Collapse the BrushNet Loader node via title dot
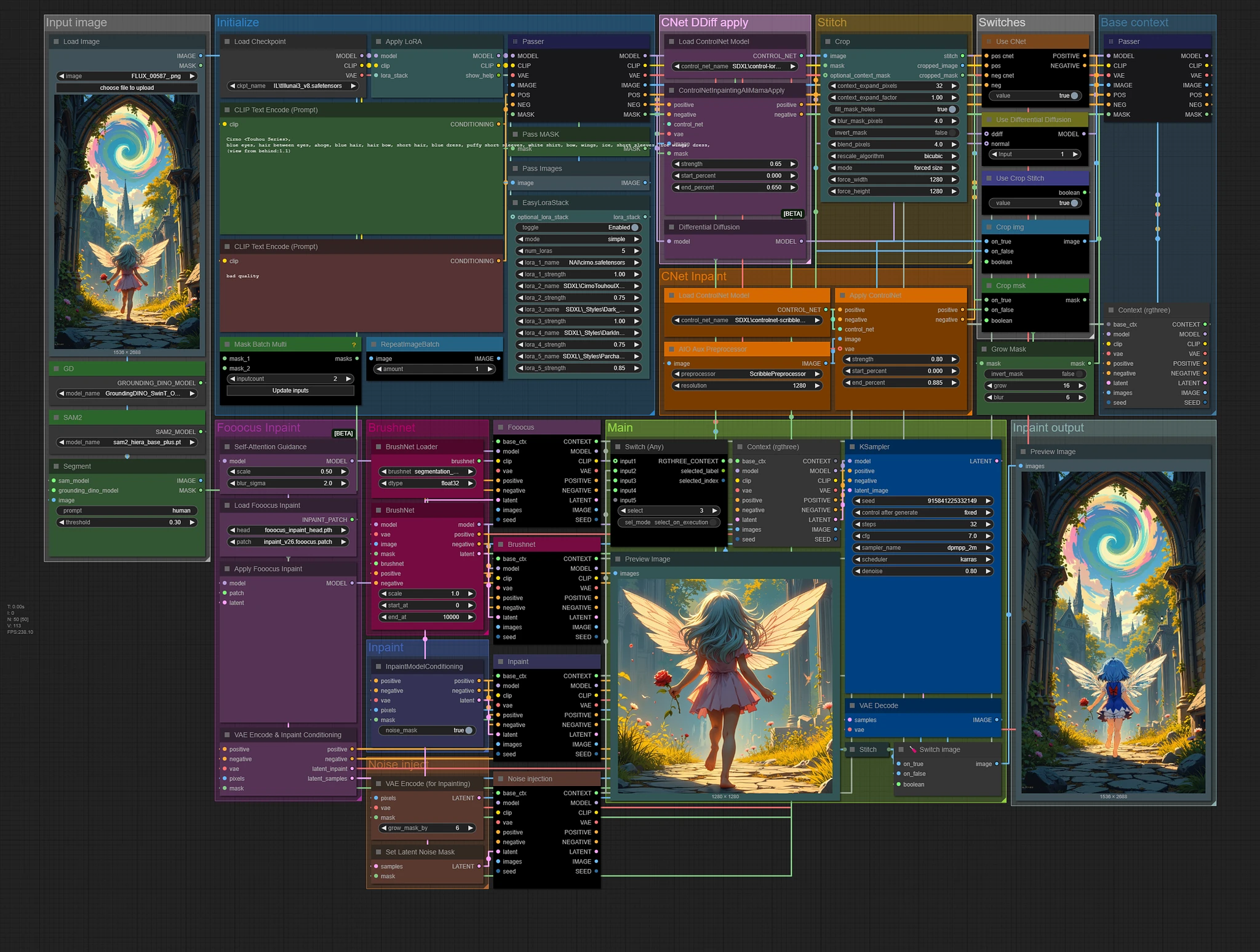1260x952 pixels. [x=378, y=447]
